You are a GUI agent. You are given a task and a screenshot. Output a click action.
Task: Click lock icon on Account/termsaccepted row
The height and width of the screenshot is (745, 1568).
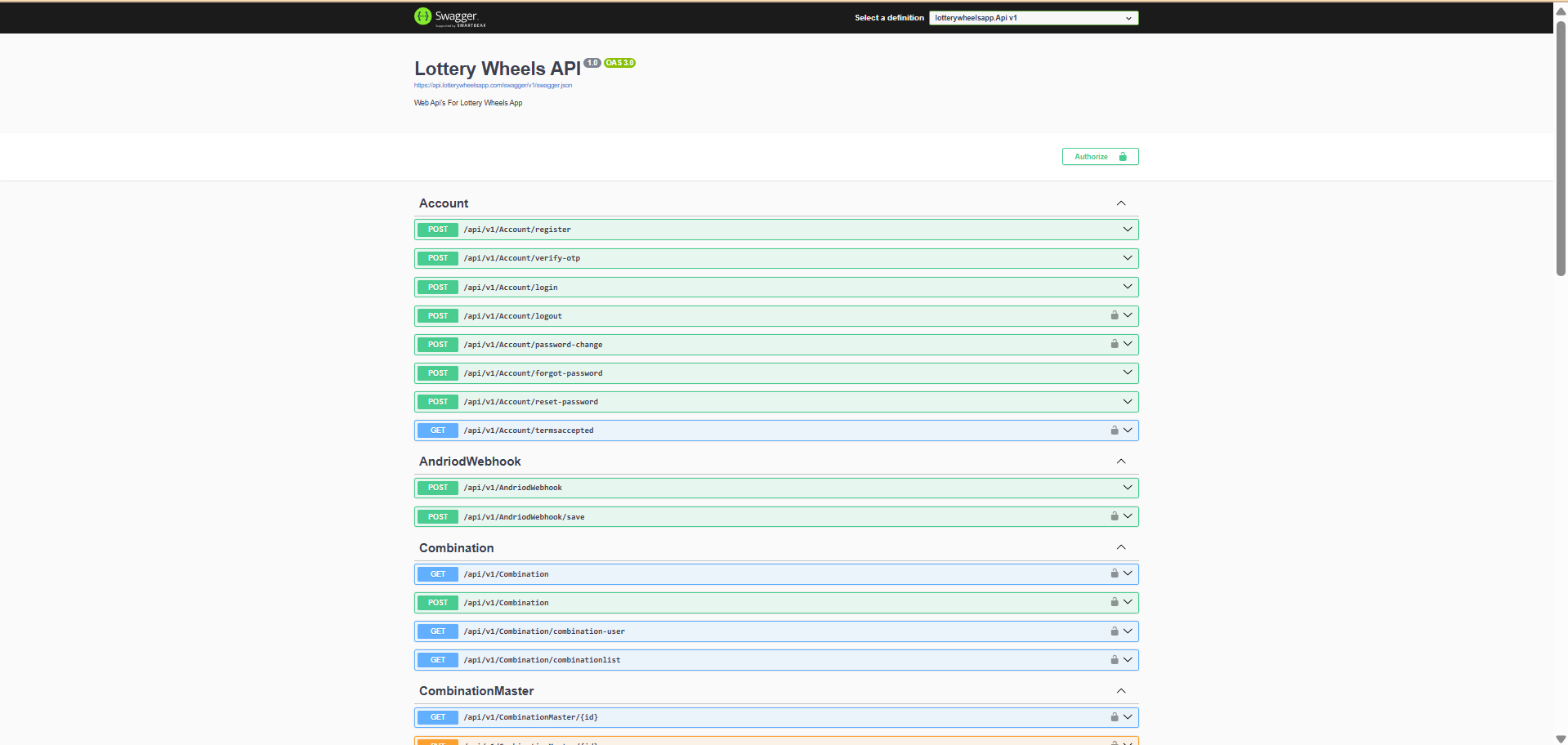tap(1115, 430)
